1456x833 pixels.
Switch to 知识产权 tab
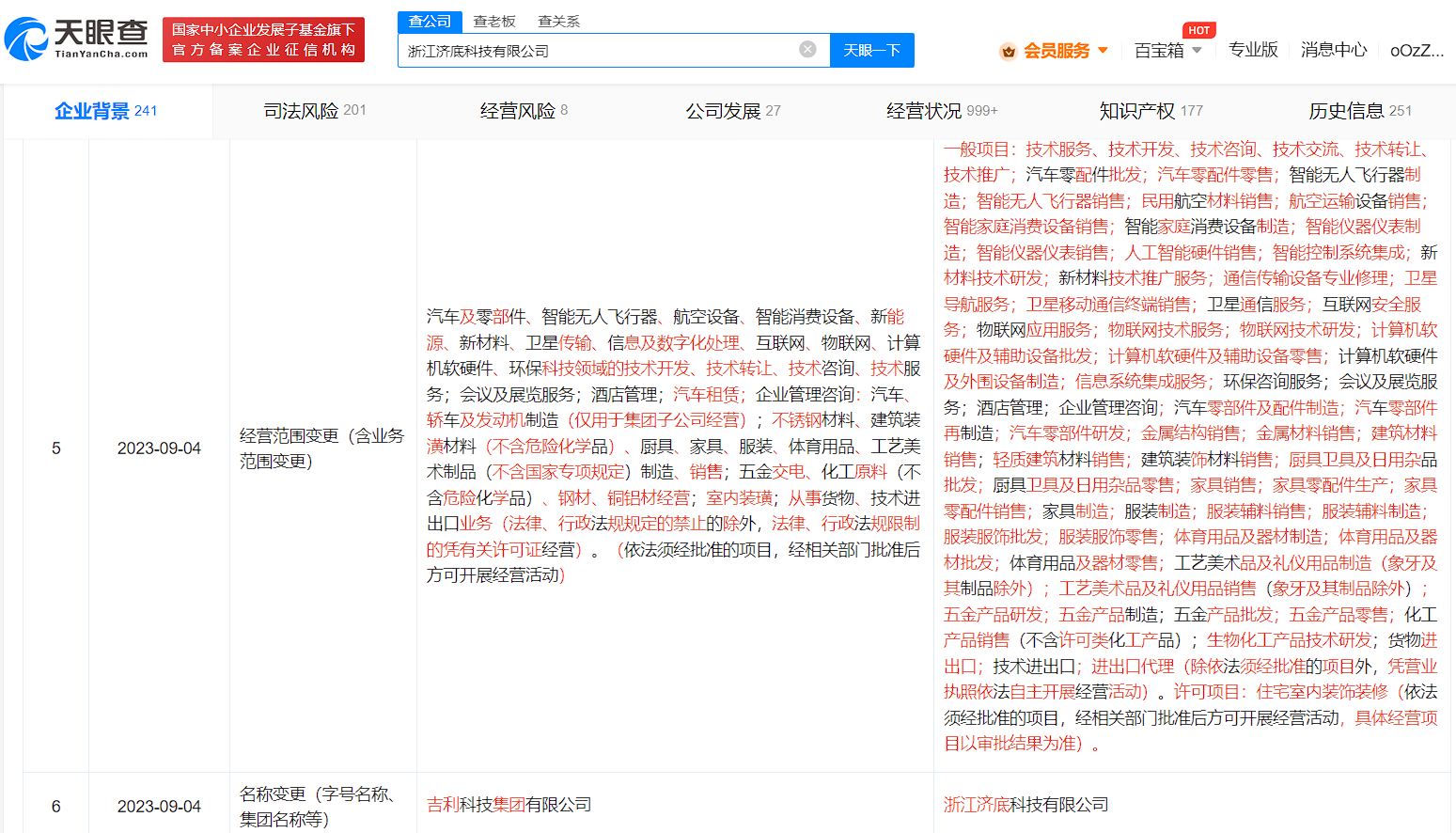tap(1151, 111)
